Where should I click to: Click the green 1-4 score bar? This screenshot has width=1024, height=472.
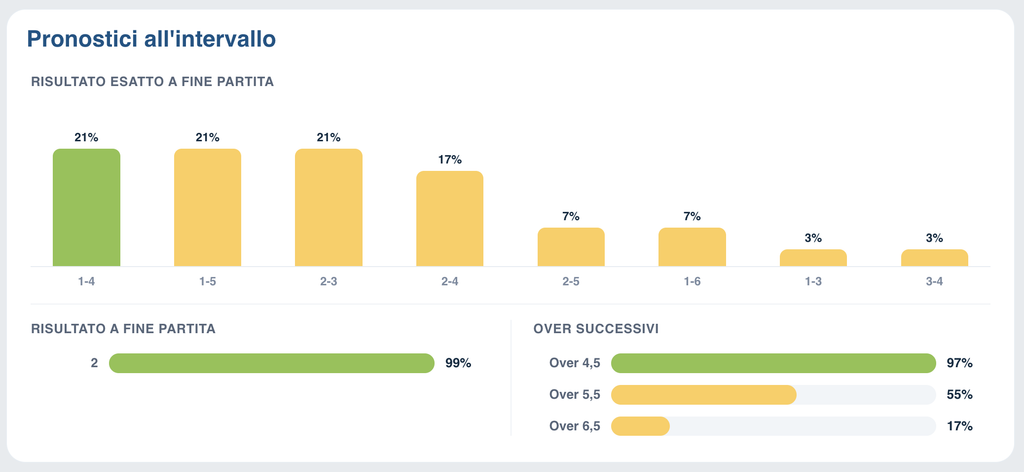pos(86,208)
